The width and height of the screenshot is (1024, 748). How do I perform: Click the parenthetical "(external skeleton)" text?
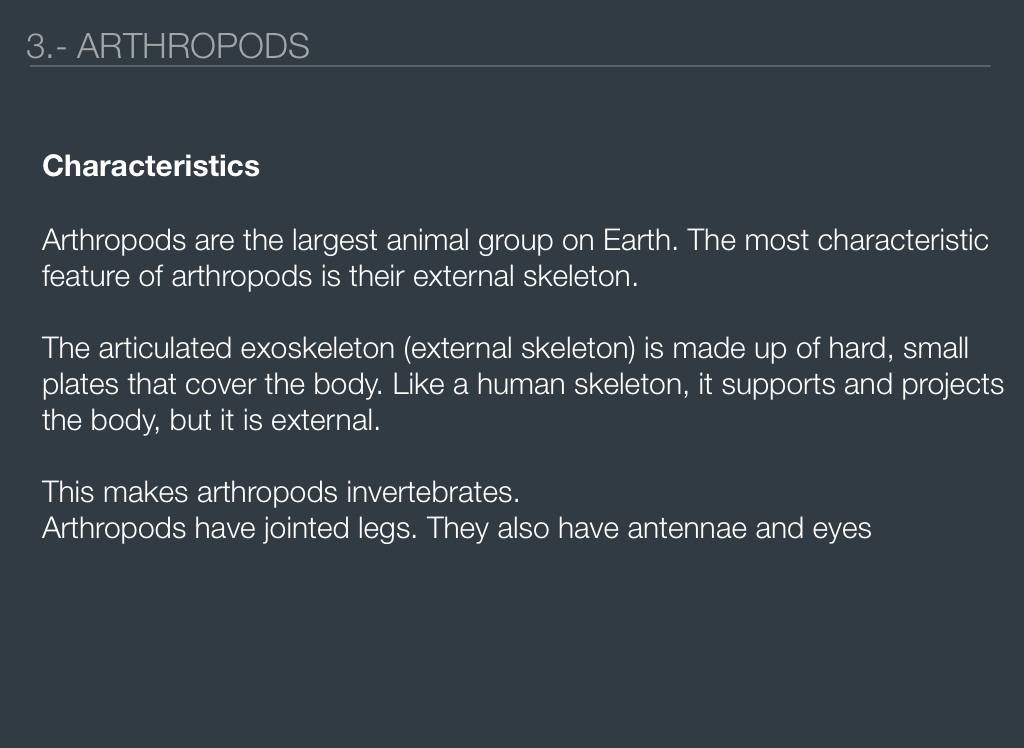[x=521, y=349]
